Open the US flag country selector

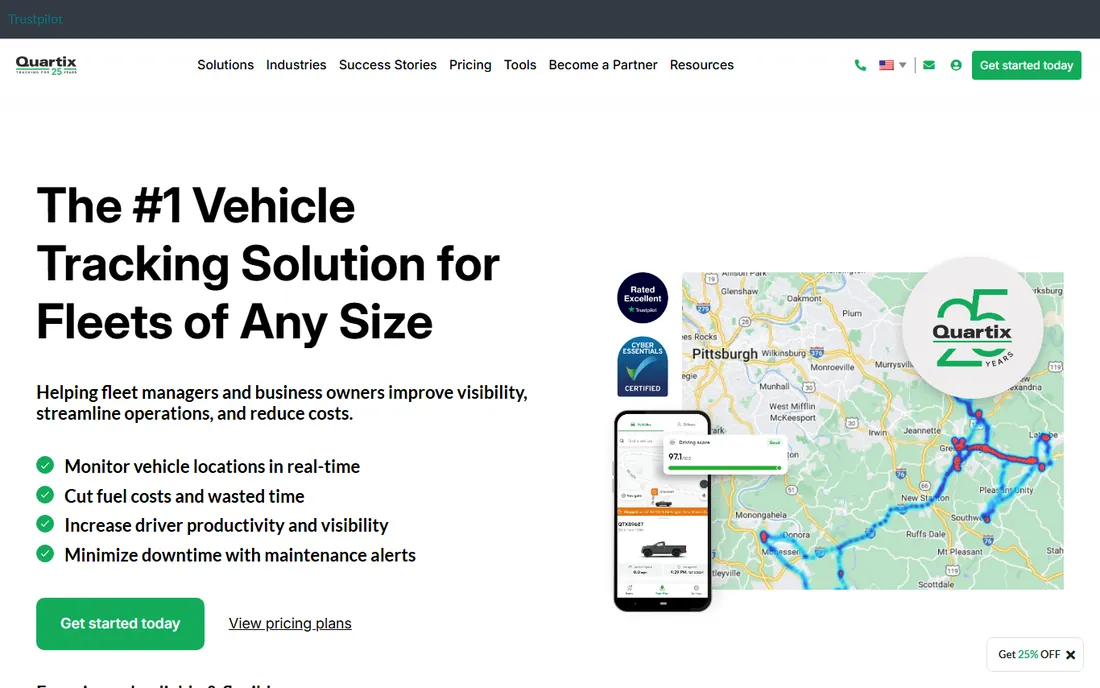[892, 65]
